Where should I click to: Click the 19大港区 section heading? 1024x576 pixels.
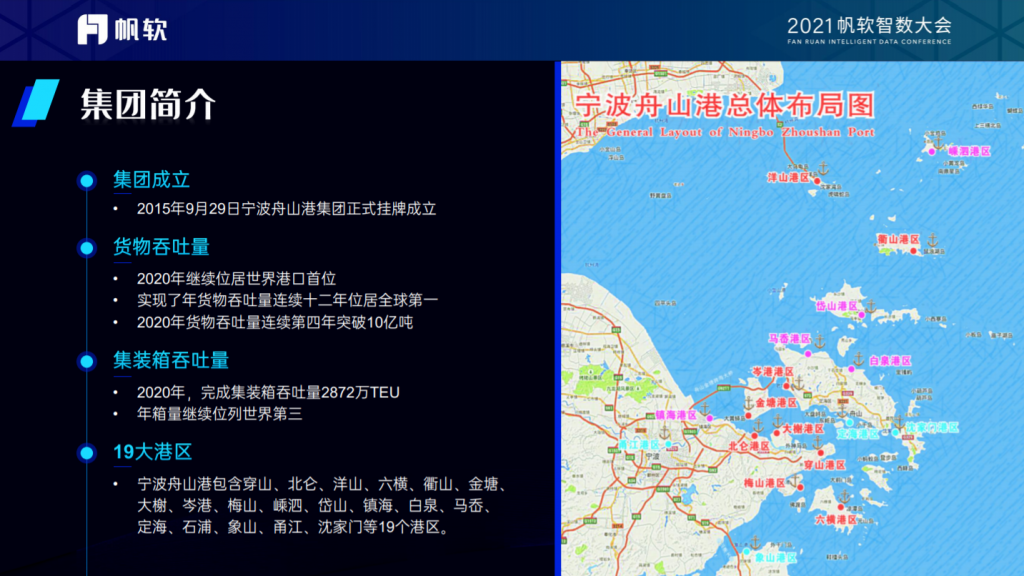[152, 452]
